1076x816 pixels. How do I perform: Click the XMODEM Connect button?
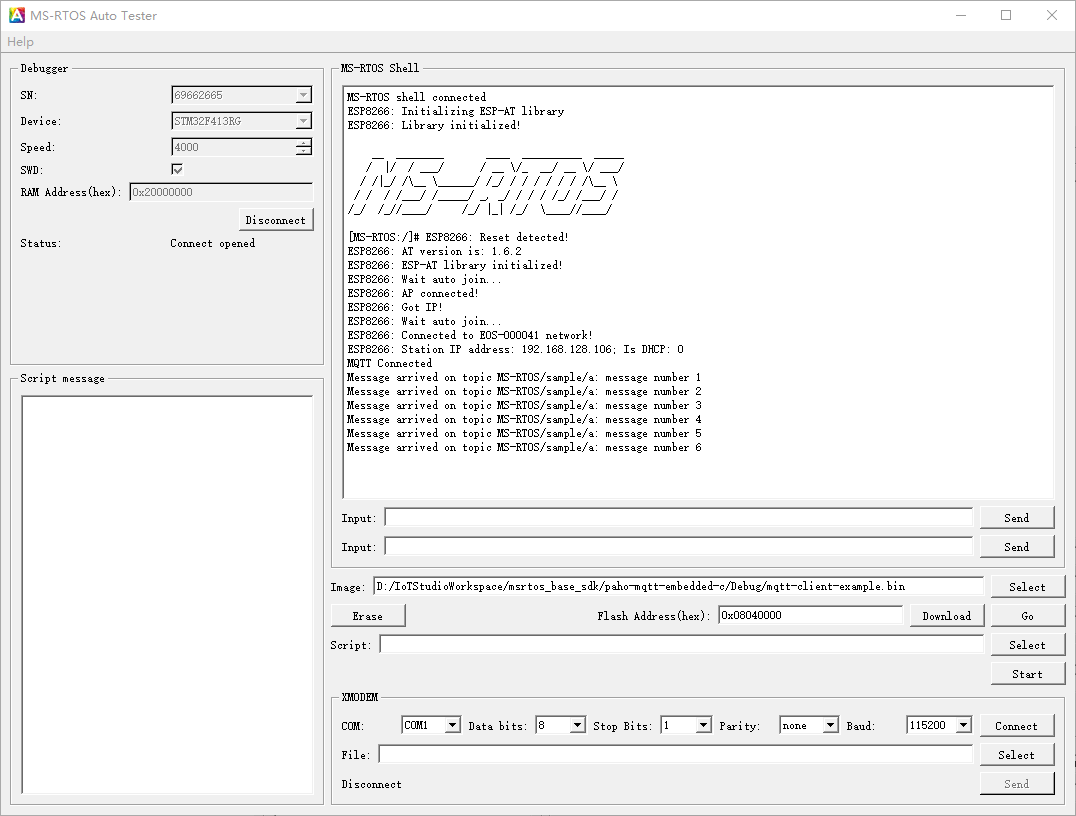click(1016, 726)
